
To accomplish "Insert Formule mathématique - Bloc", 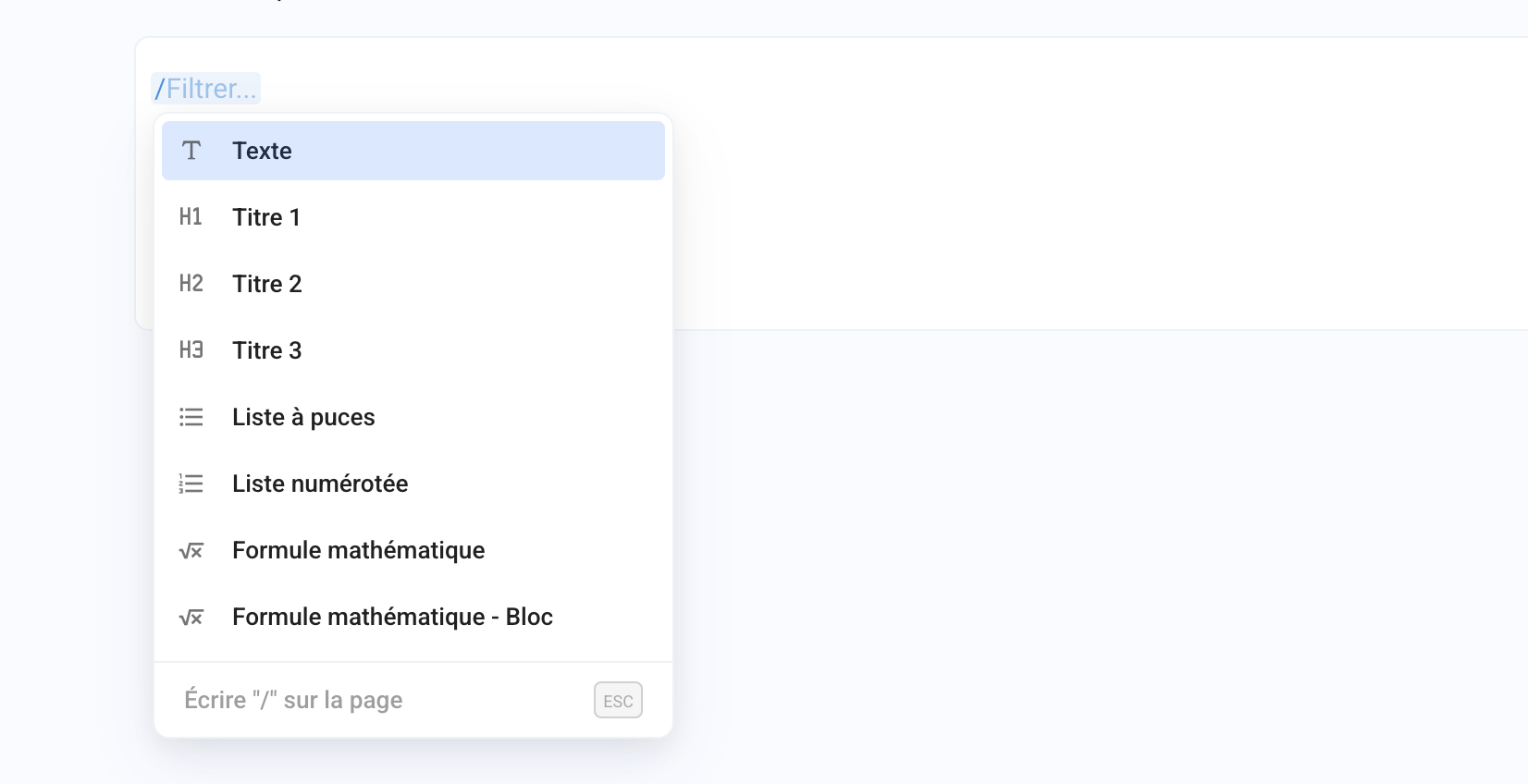I will click(392, 617).
